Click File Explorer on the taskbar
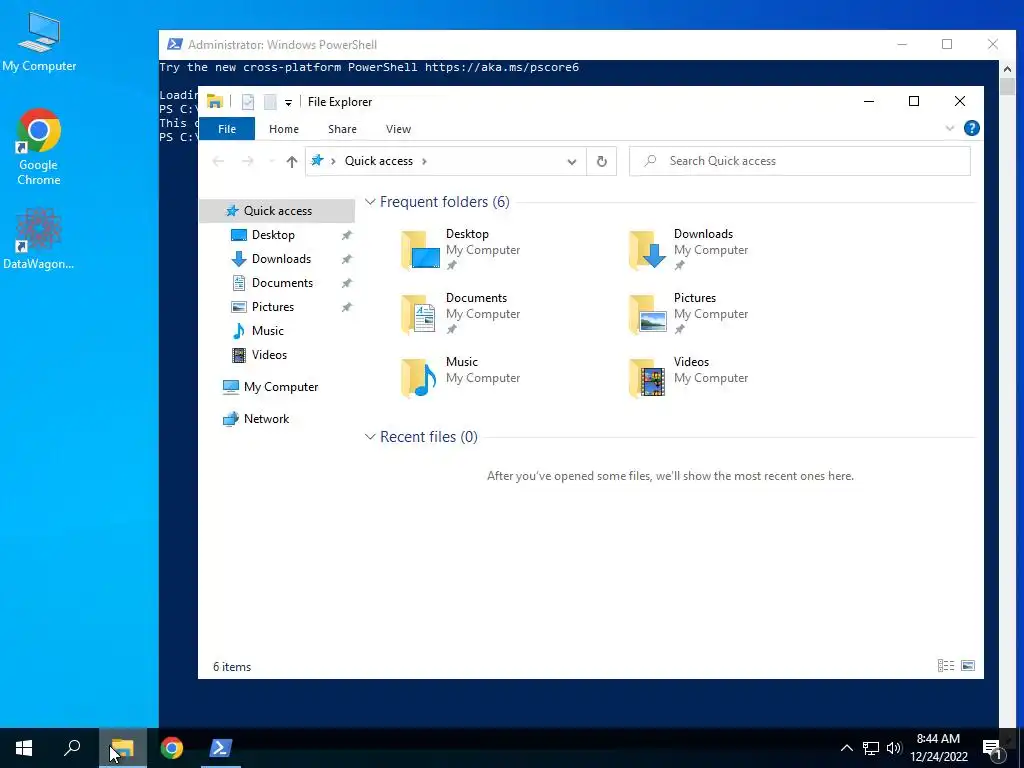 coord(122,748)
